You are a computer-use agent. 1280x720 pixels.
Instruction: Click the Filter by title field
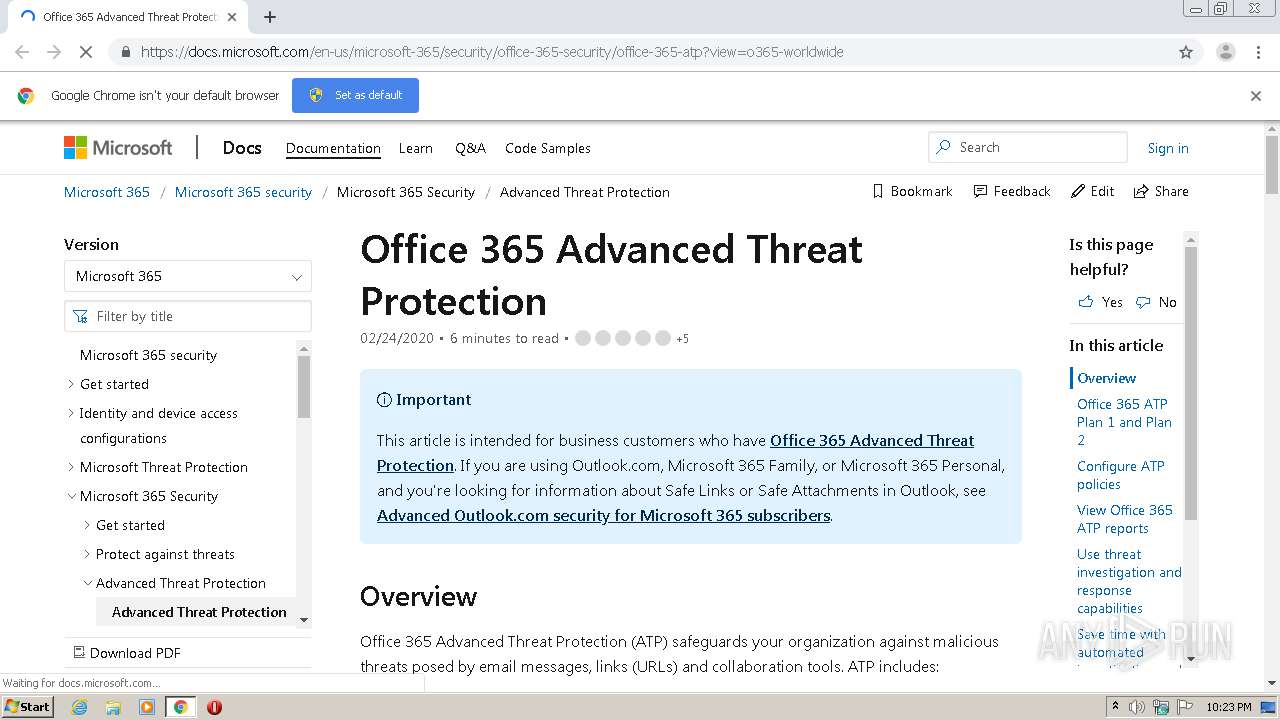click(188, 316)
